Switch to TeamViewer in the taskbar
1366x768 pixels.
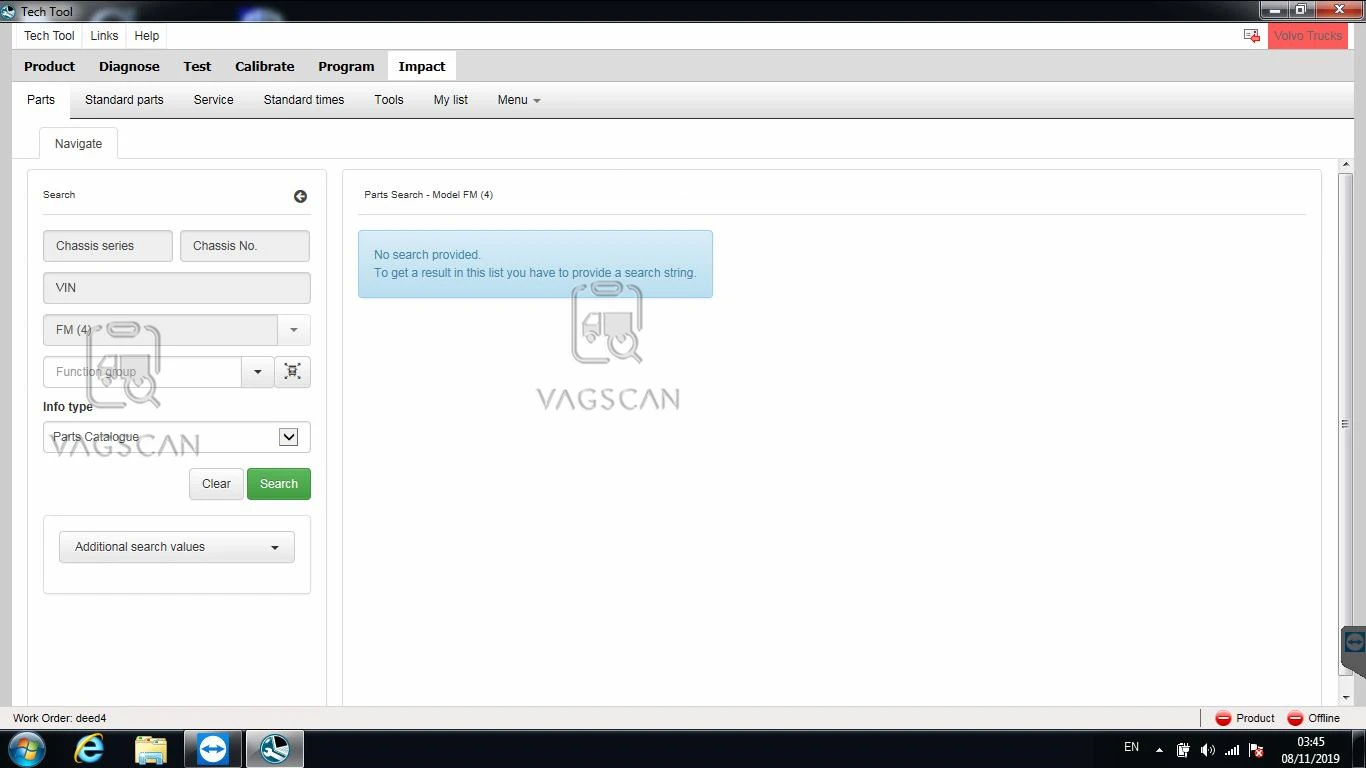(x=213, y=749)
